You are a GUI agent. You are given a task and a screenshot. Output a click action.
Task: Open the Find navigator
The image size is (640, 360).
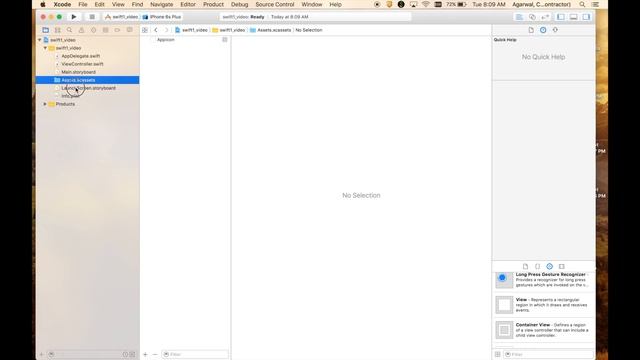(x=69, y=30)
